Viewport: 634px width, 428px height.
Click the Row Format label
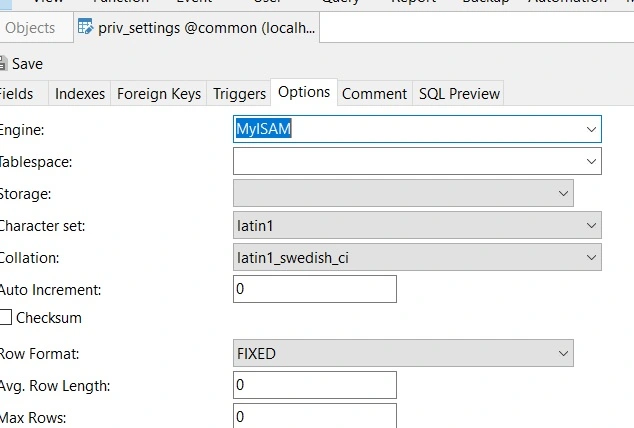point(39,354)
